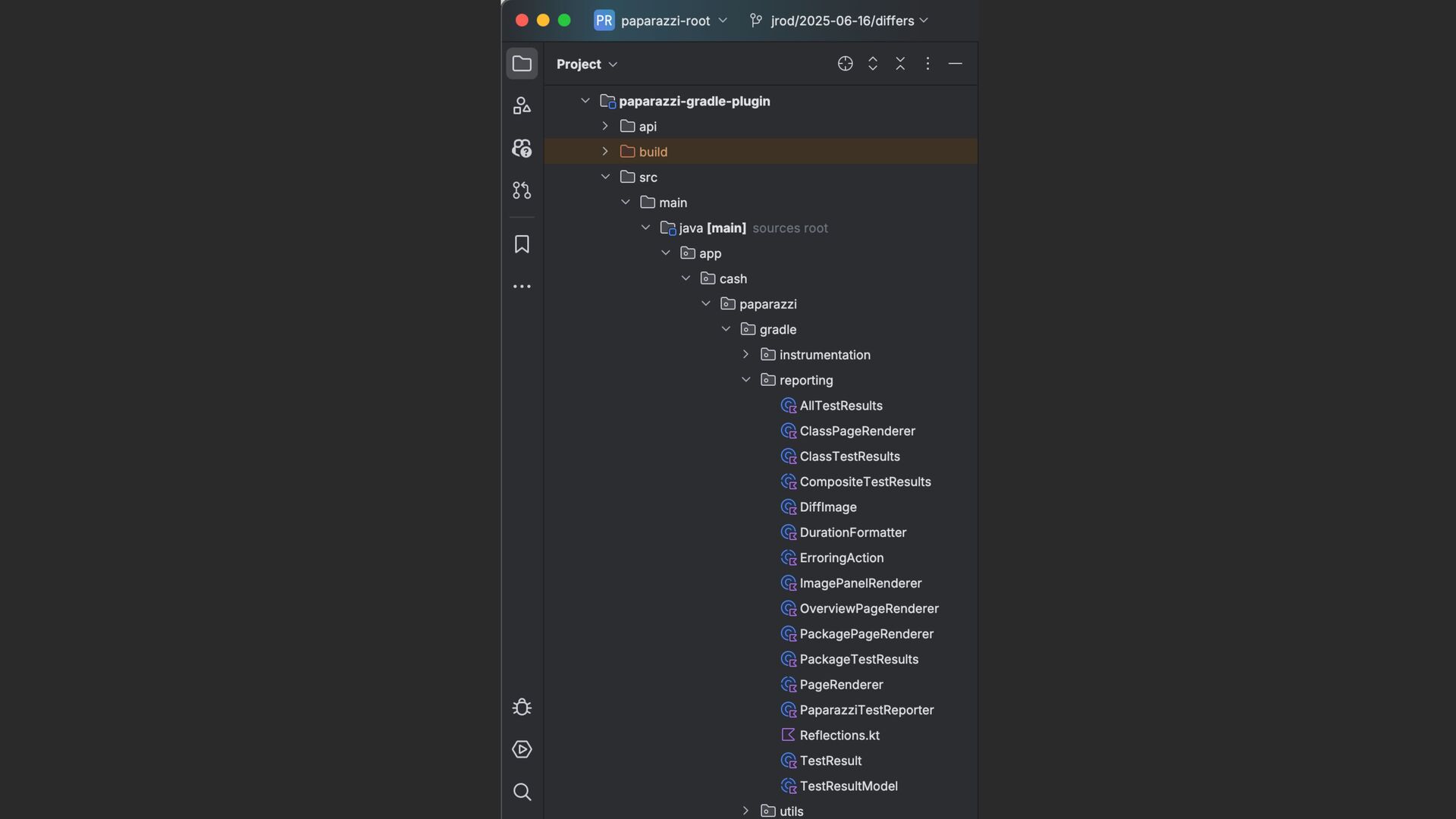
Task: Open the Project view selector dropdown
Action: point(587,64)
